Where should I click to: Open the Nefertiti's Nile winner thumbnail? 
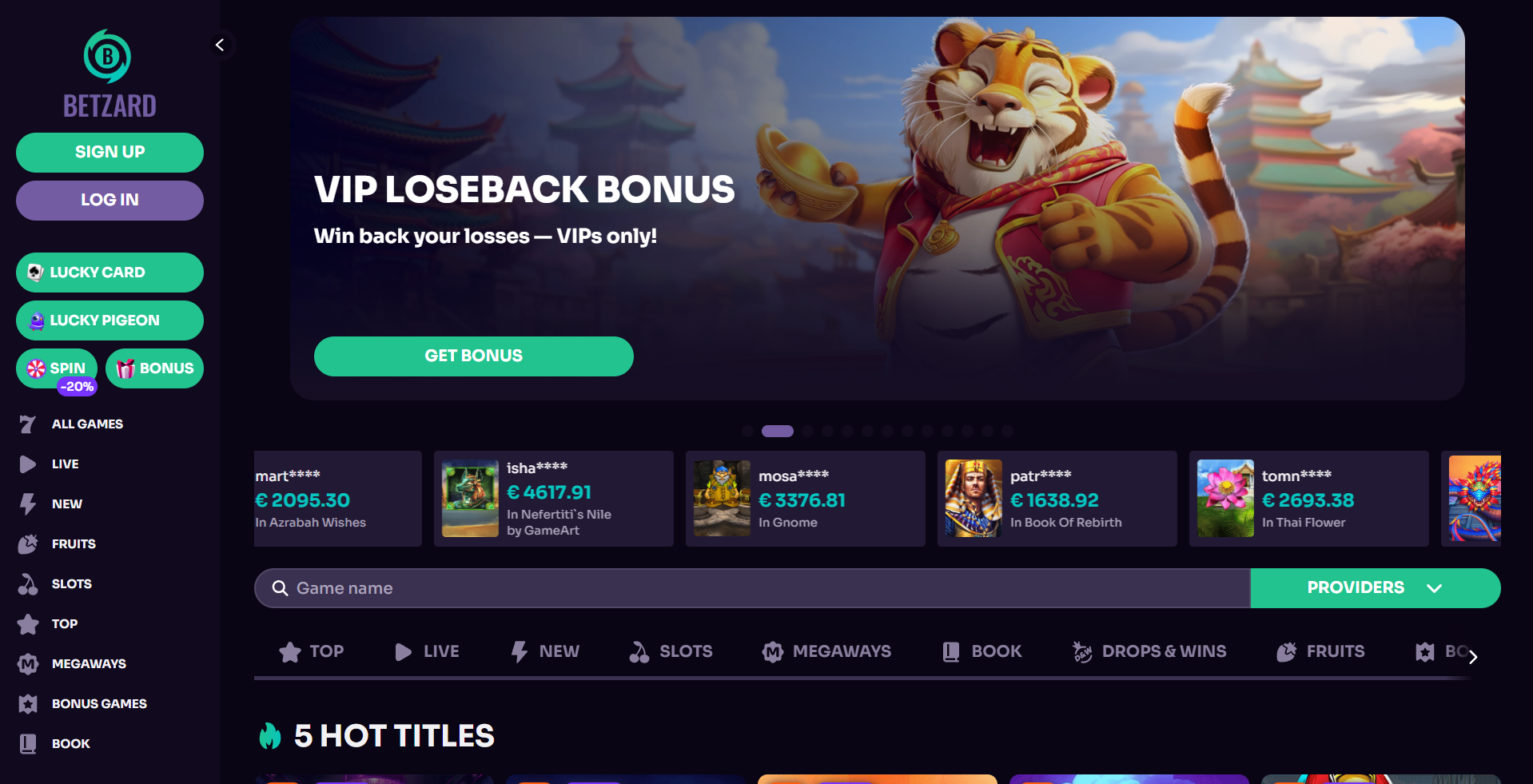click(470, 499)
